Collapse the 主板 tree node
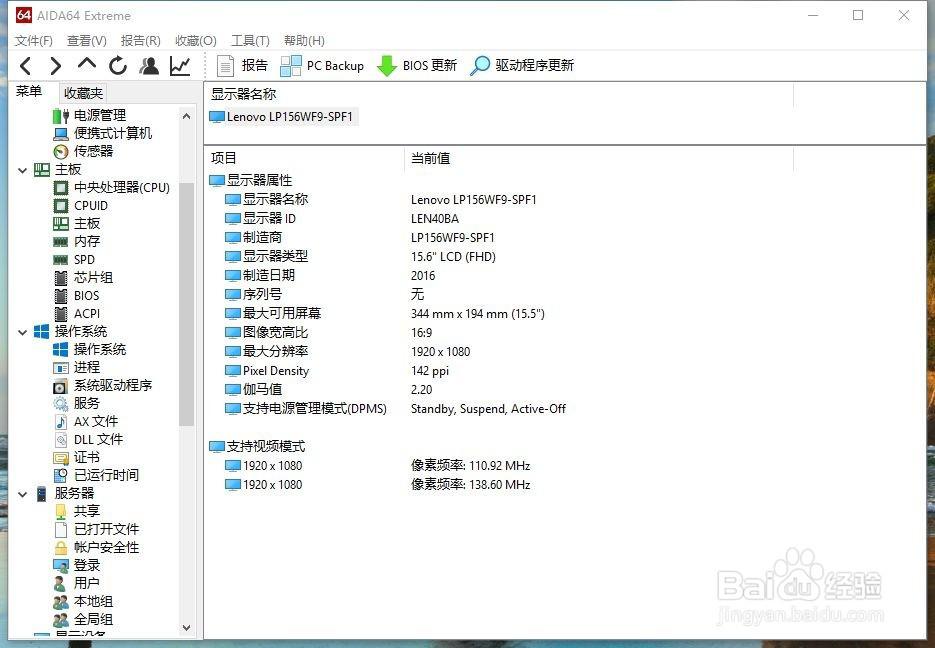The image size is (935, 648). tap(23, 170)
